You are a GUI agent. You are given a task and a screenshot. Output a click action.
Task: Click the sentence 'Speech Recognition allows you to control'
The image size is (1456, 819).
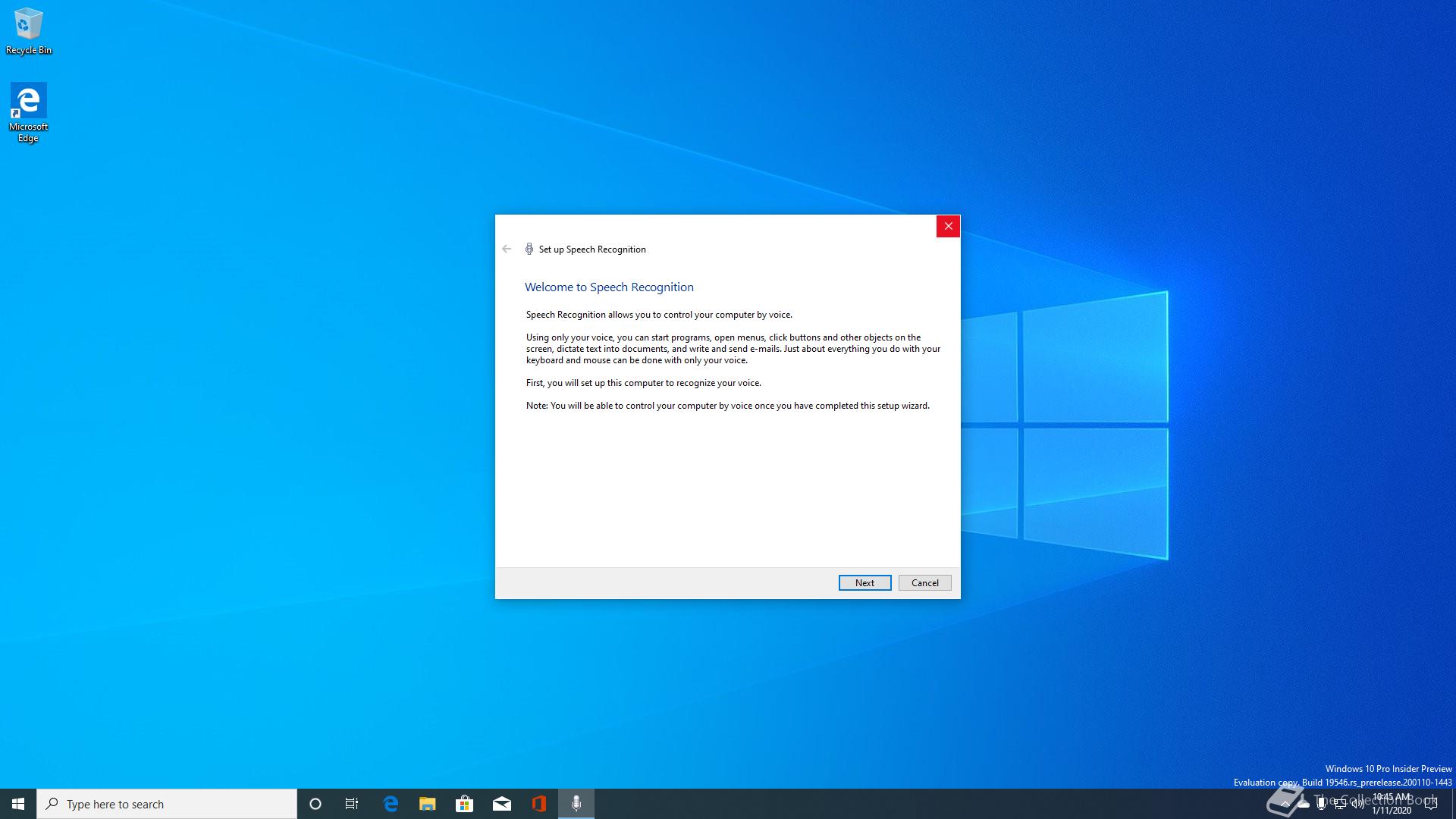(x=659, y=315)
